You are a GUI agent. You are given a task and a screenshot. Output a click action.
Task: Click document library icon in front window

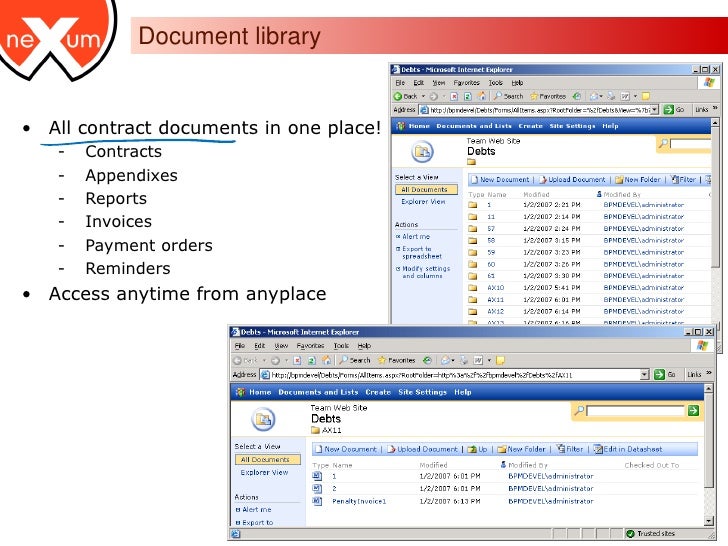coord(263,420)
